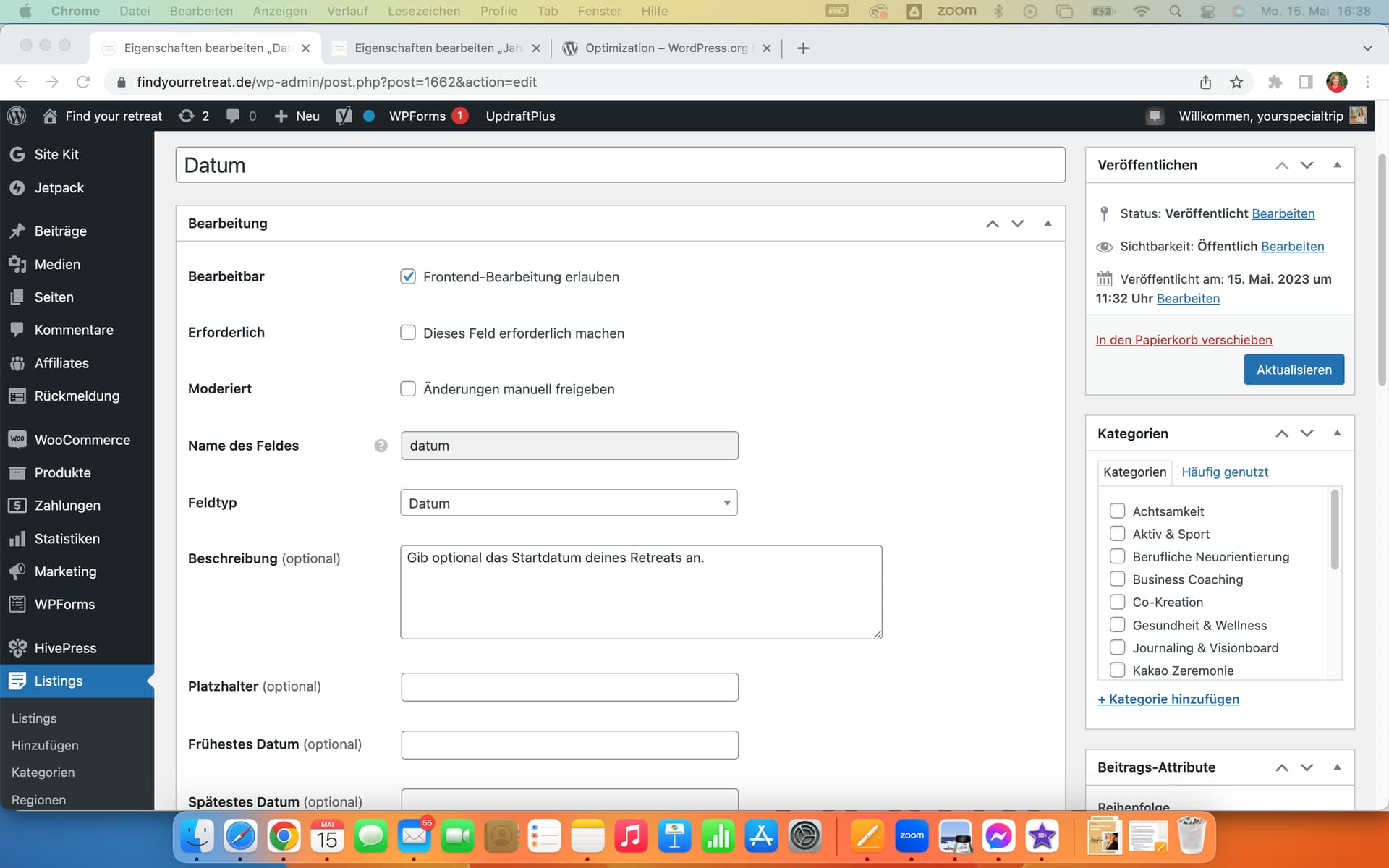Open UpdraftPlus in admin bar
The image size is (1389, 868).
tap(520, 116)
